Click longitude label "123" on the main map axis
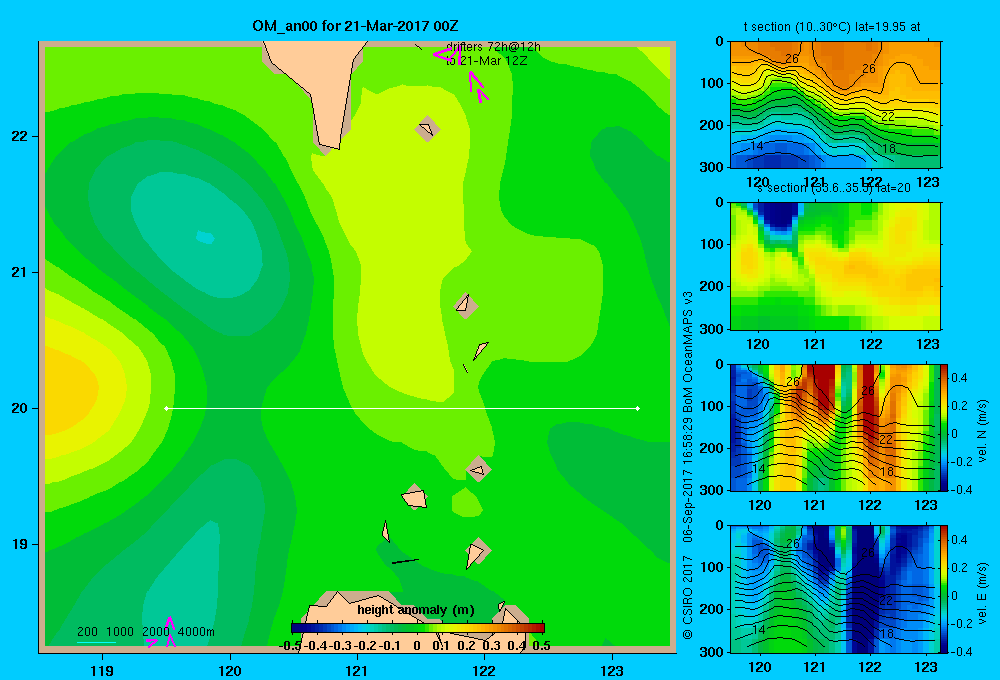The height and width of the screenshot is (680, 1000). [612, 670]
